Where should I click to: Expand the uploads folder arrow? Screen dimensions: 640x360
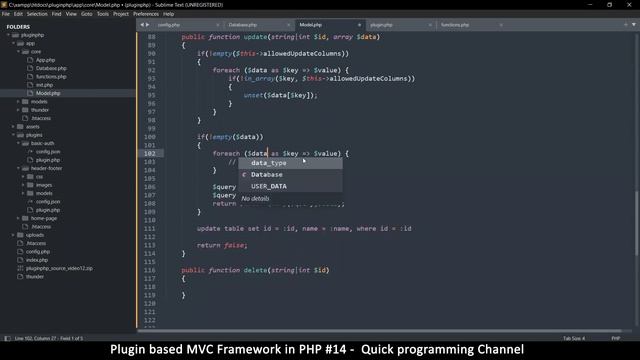[13, 235]
